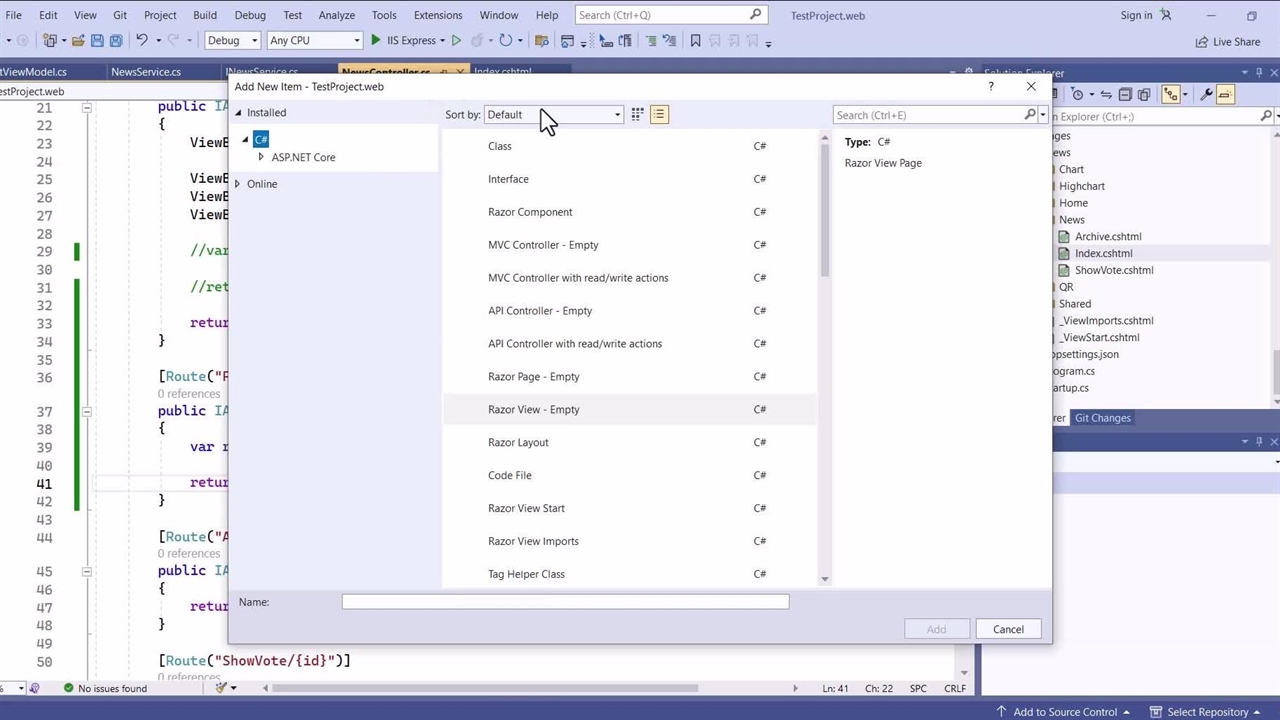Click the Save All toolbar icon

(x=116, y=41)
